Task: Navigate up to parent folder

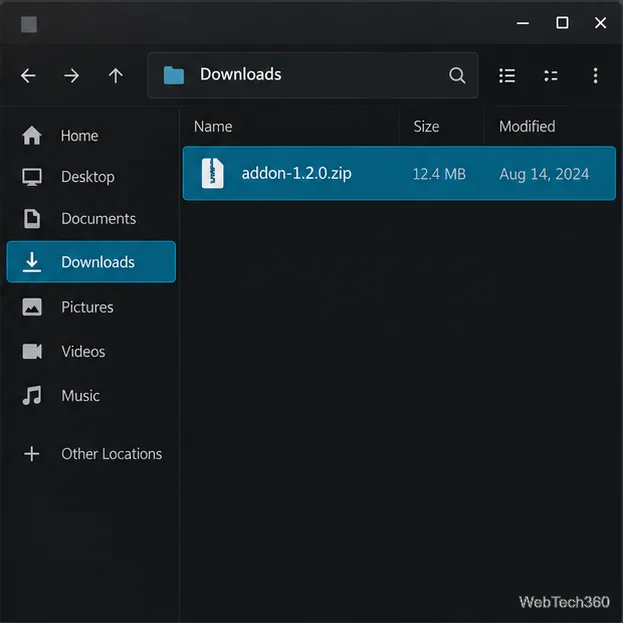Action: coord(116,75)
